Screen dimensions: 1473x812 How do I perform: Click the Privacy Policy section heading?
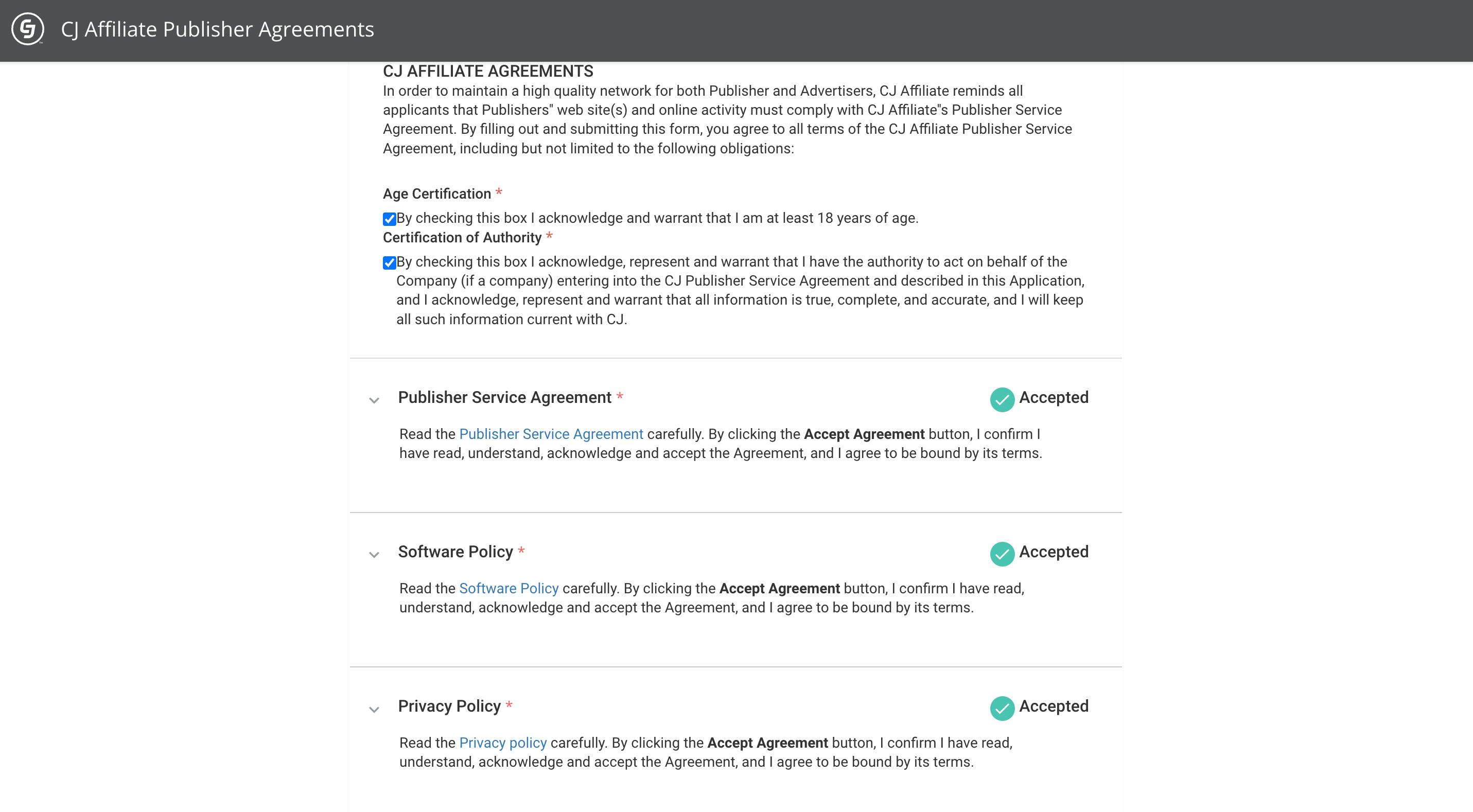(x=449, y=706)
